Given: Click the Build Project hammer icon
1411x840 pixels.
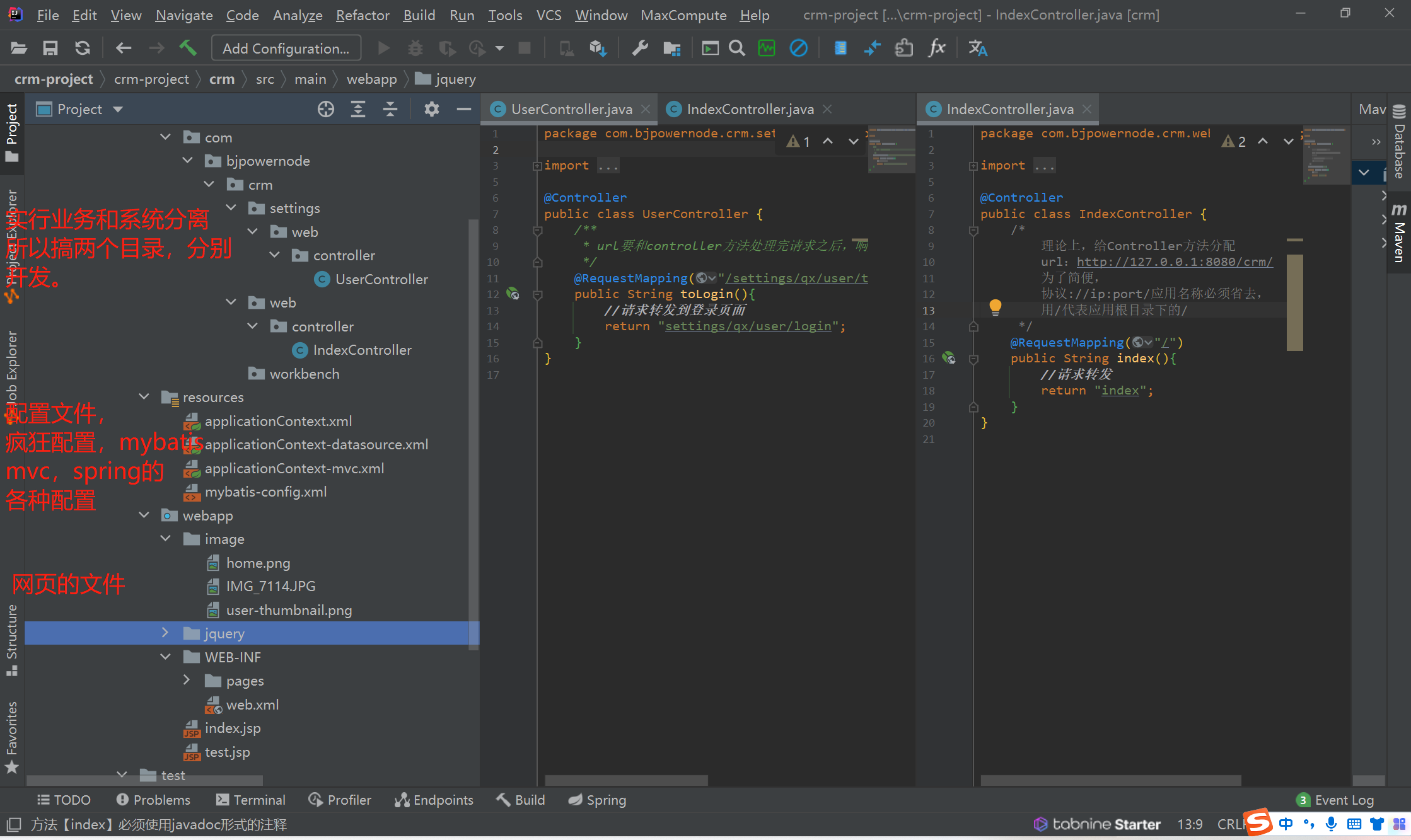Looking at the screenshot, I should pyautogui.click(x=187, y=48).
